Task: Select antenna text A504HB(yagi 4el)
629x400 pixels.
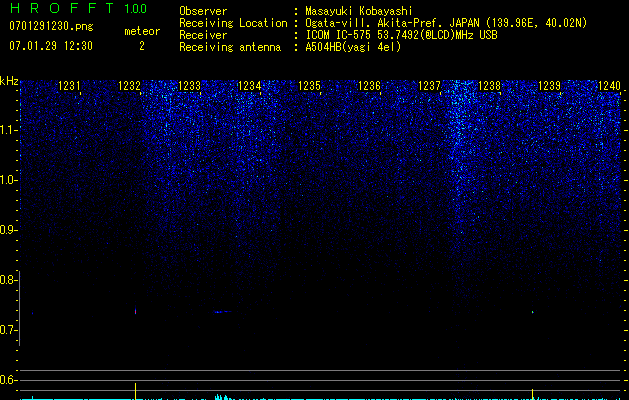Action: tap(353, 47)
